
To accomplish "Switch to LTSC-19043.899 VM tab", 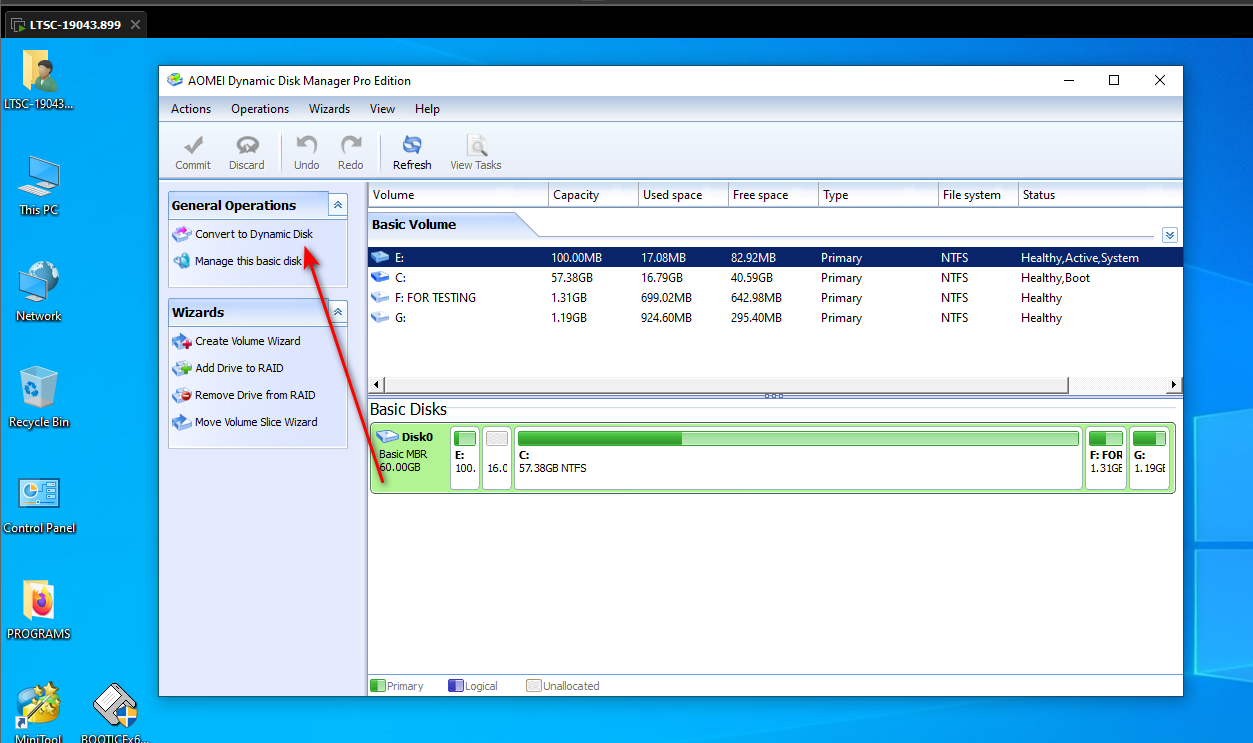I will (x=78, y=25).
